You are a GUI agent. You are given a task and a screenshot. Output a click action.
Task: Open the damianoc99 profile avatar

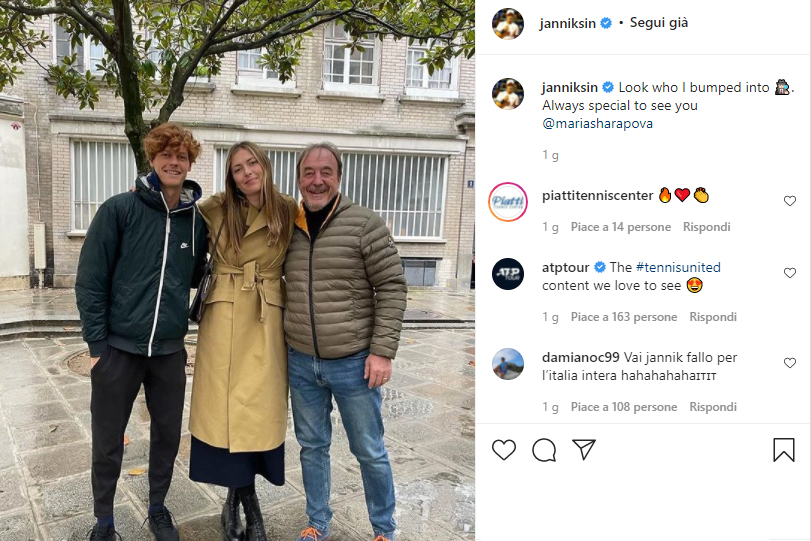[508, 364]
